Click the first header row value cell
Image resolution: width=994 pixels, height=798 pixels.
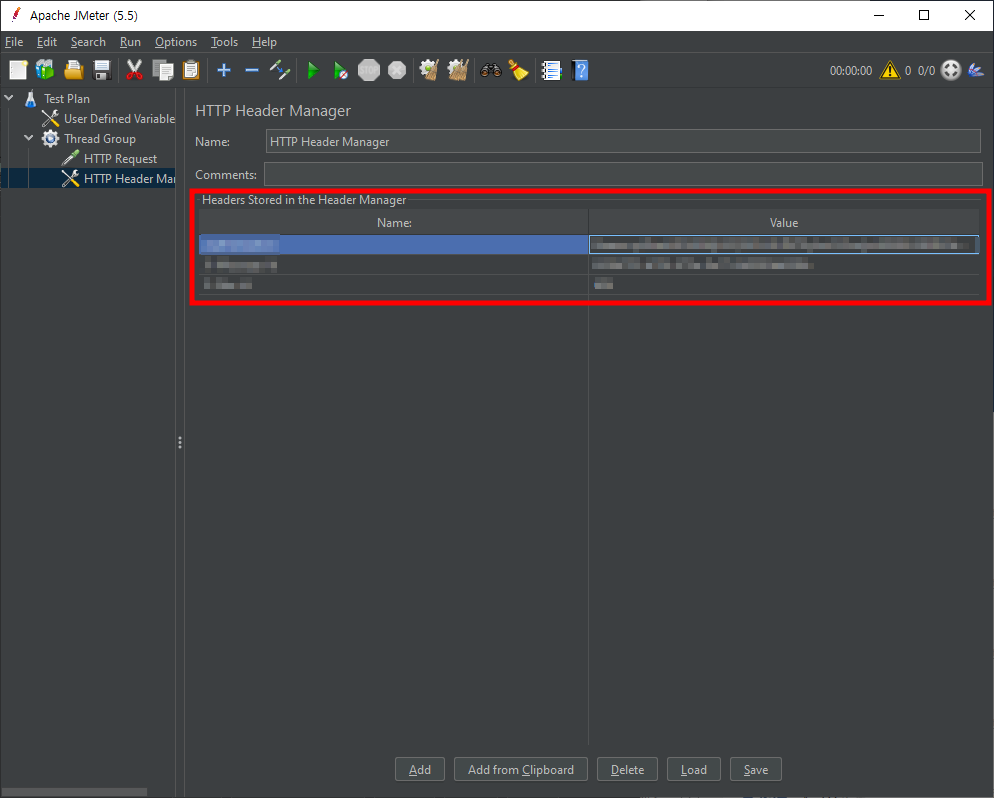coord(784,245)
